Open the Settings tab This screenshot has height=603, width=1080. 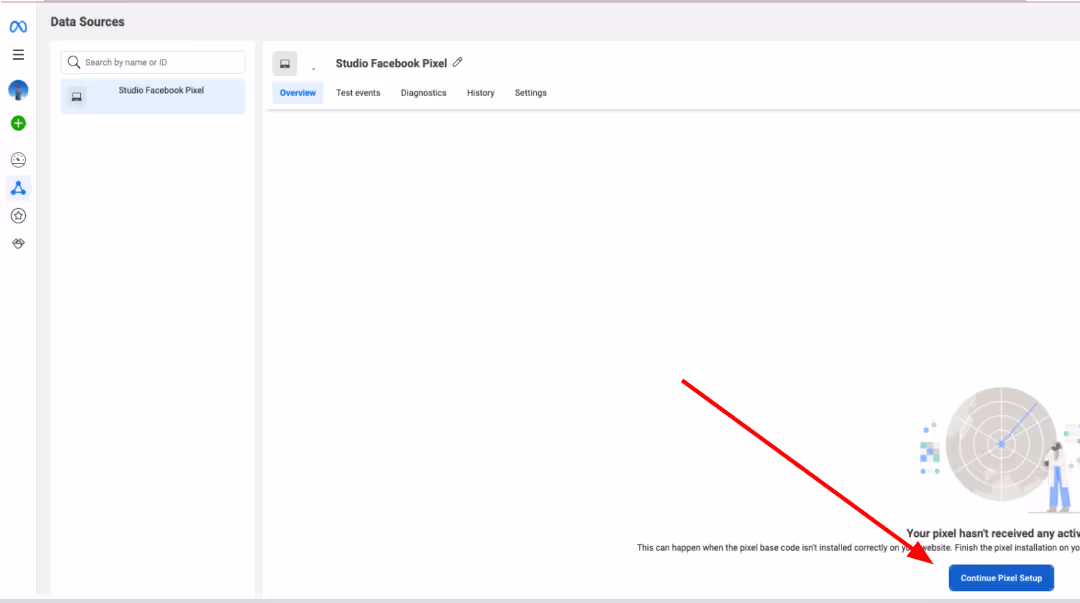coord(530,93)
